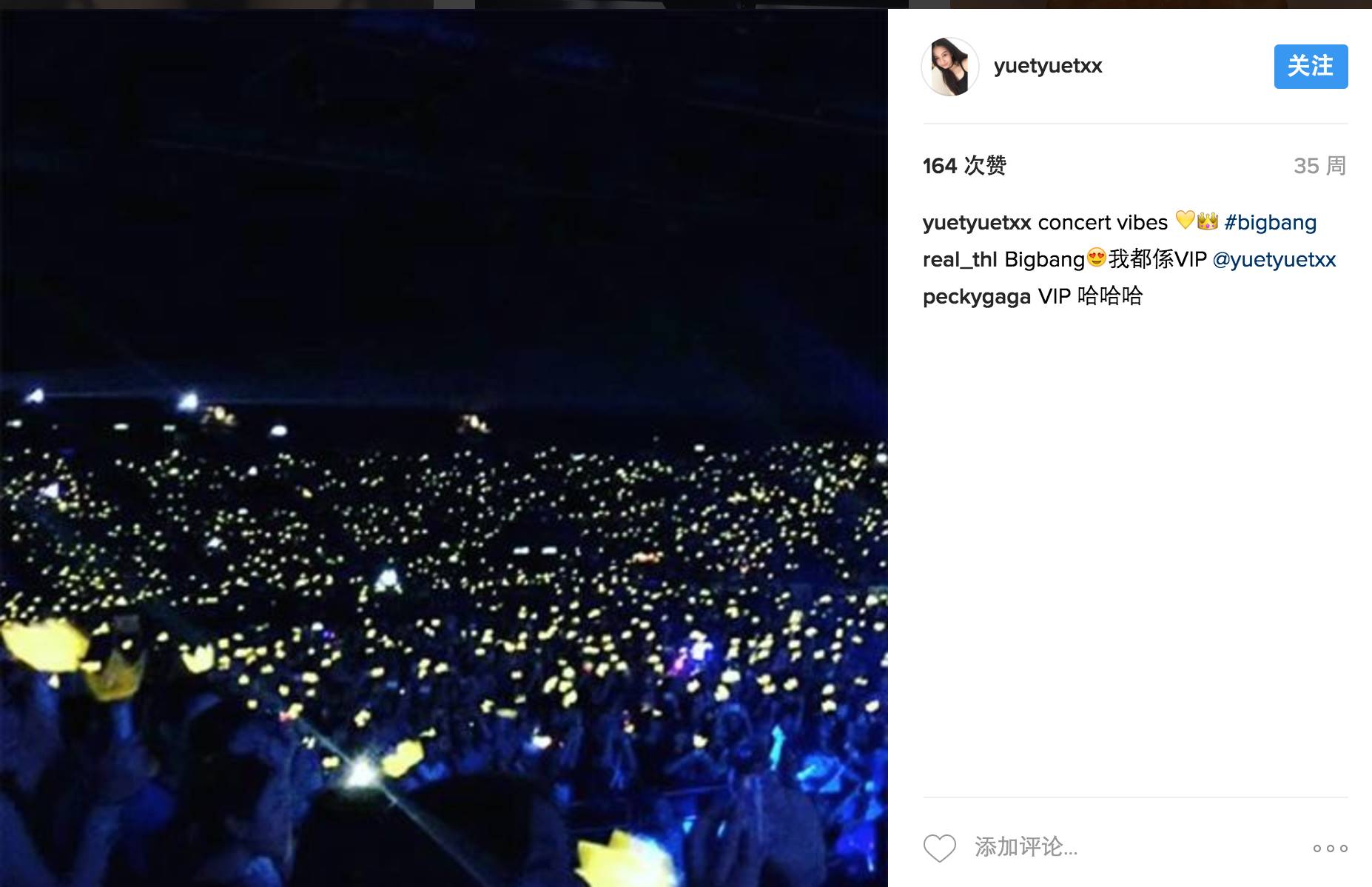The image size is (1372, 887).
Task: Select the crown emoji in the caption
Action: coord(1208,221)
